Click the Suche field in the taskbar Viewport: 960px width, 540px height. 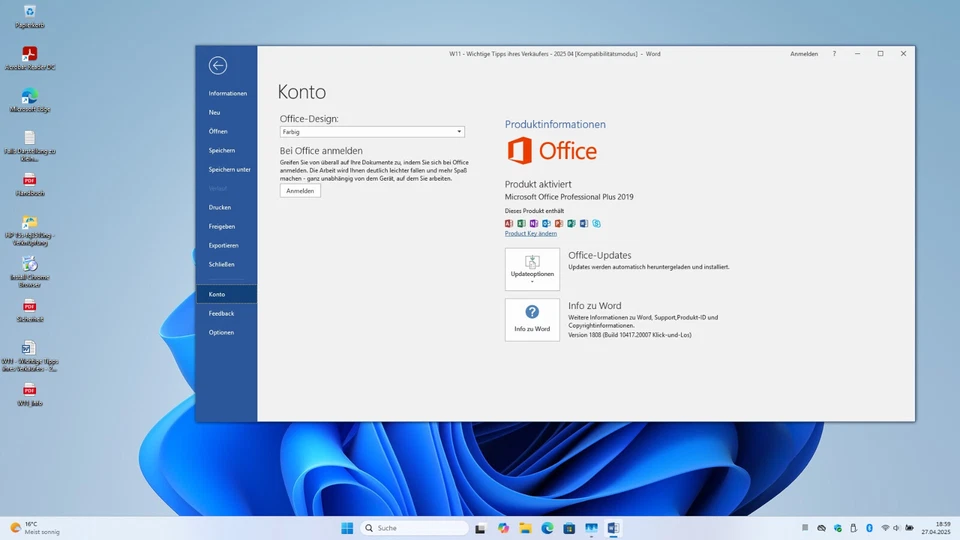tap(414, 528)
